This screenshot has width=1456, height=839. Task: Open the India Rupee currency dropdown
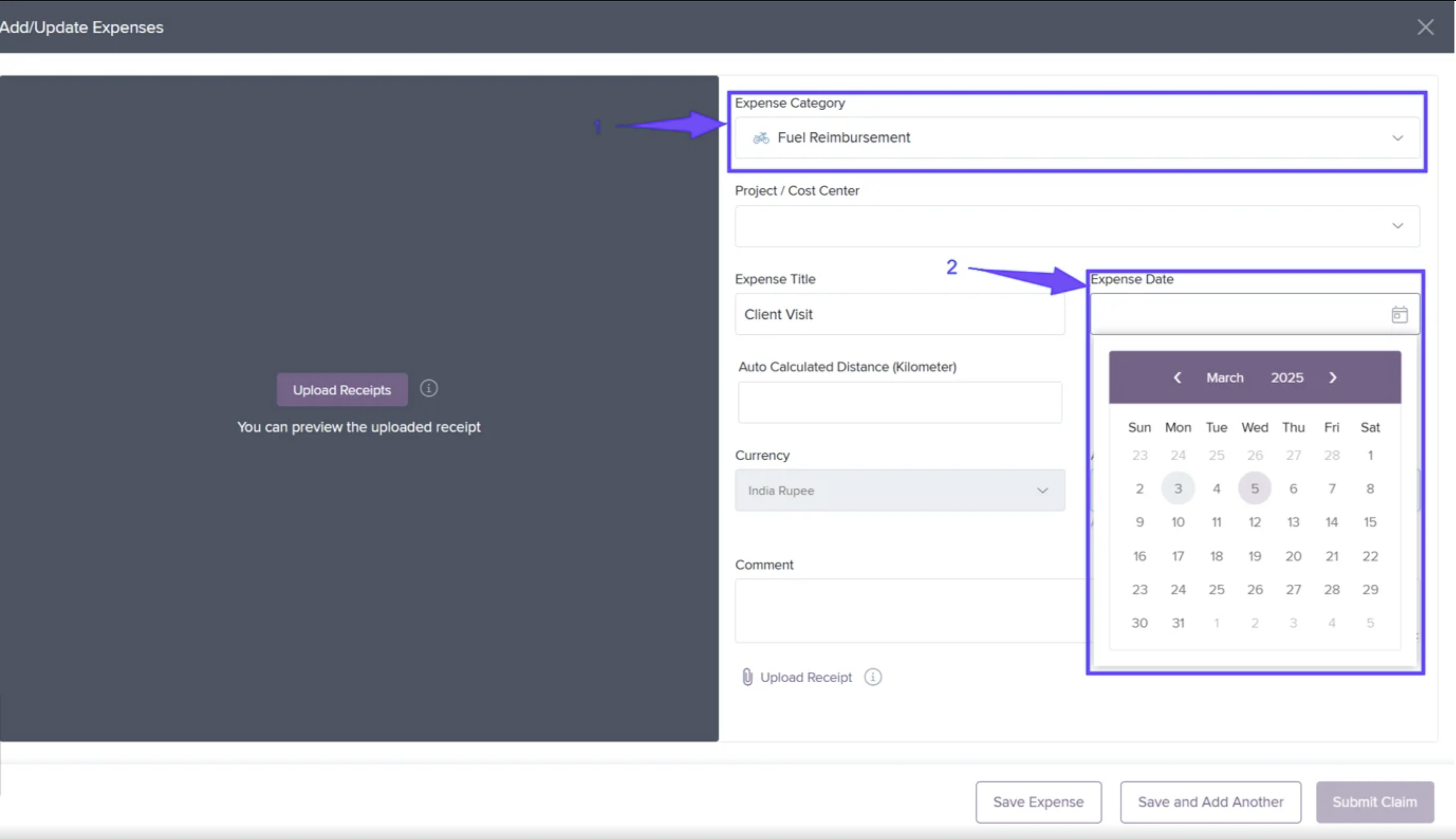(x=1042, y=490)
